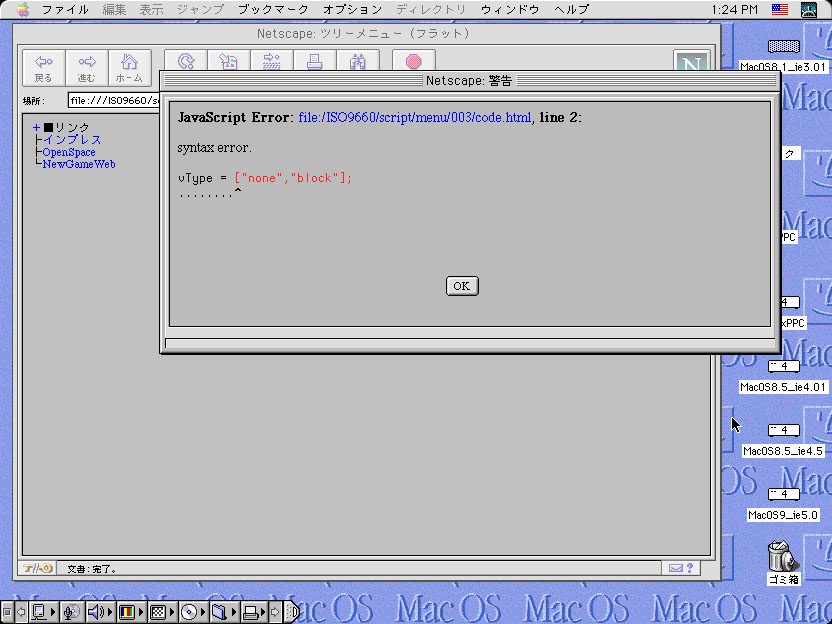Click the Netscape N logo
Viewport: 832px width, 624px height.
[x=691, y=60]
